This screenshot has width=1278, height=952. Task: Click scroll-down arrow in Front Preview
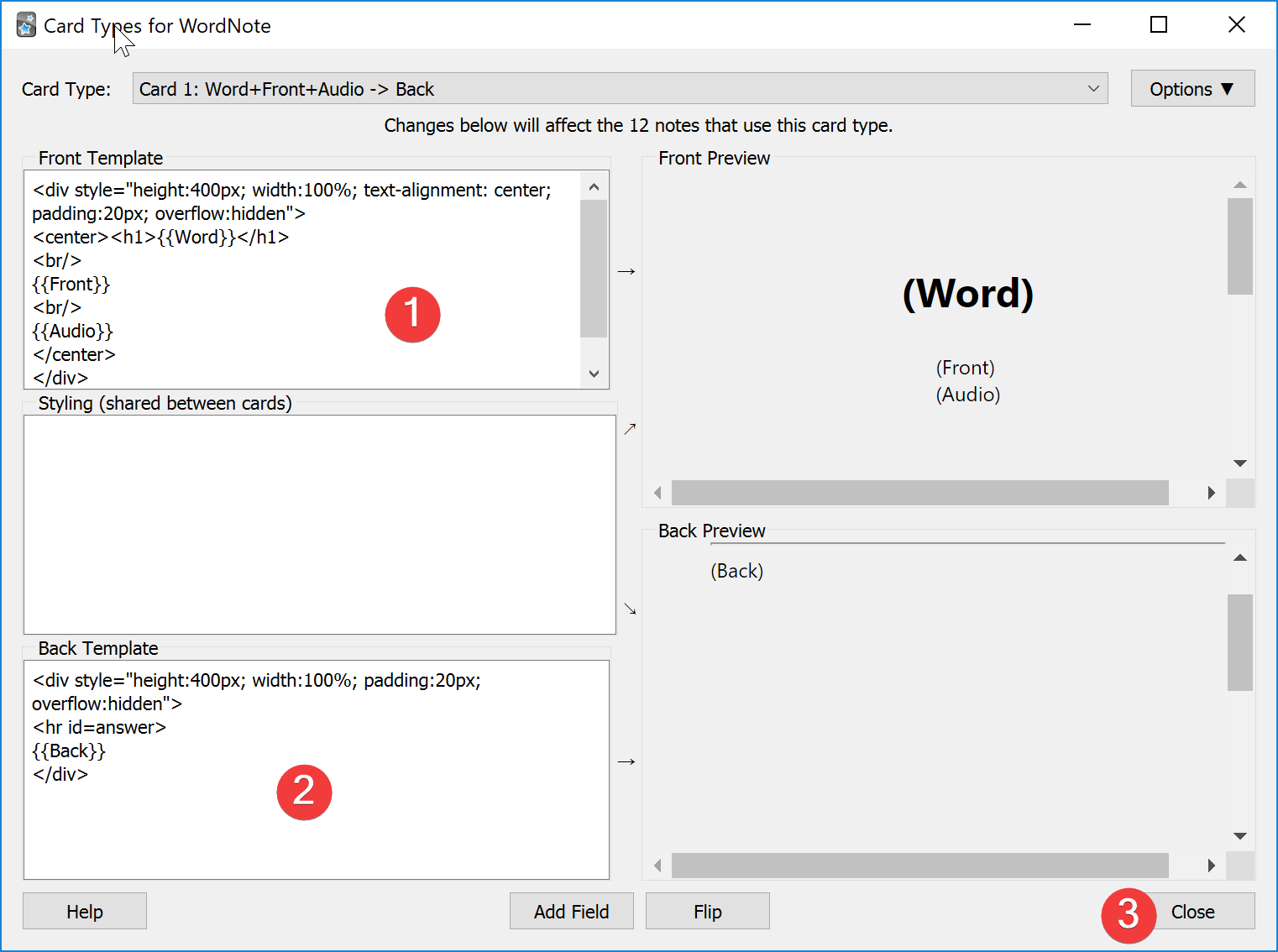(1239, 463)
